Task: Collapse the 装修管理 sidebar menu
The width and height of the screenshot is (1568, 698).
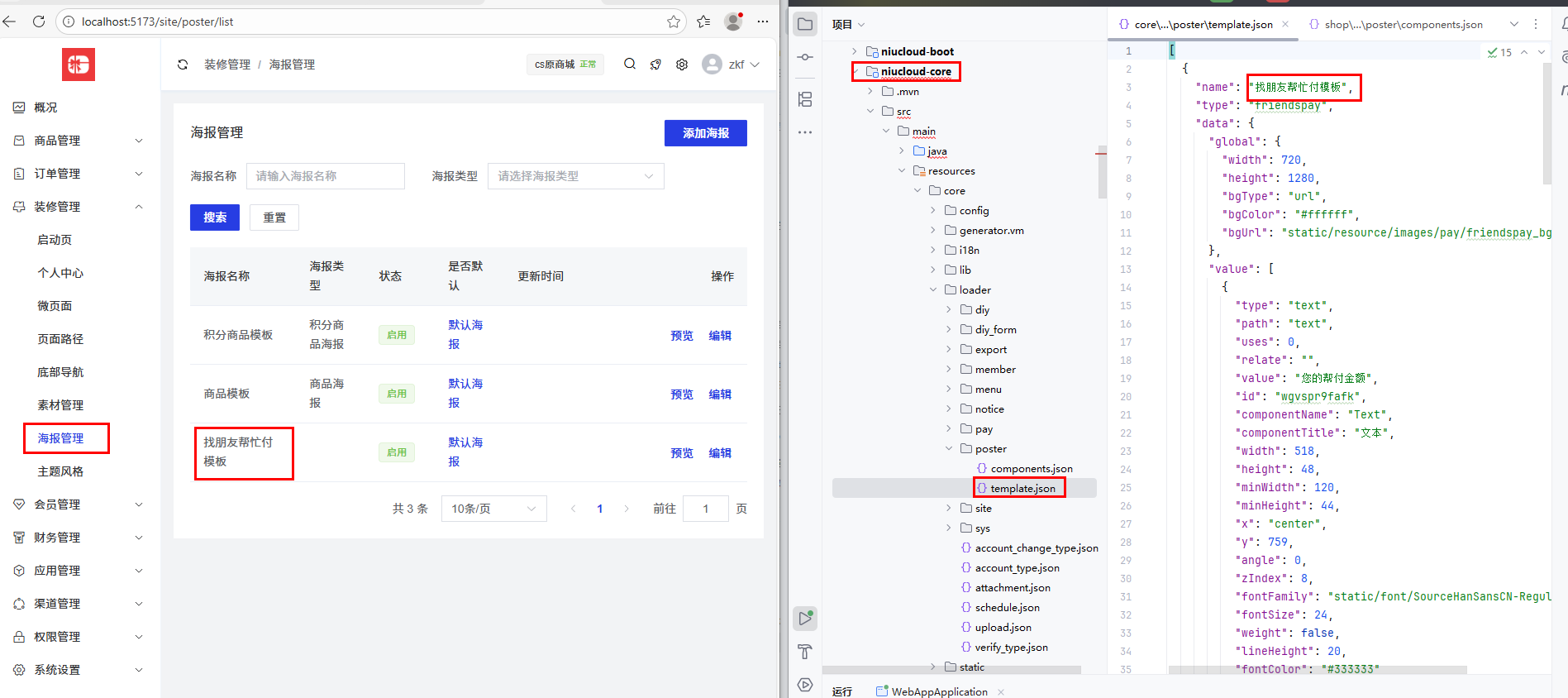Action: click(x=139, y=207)
